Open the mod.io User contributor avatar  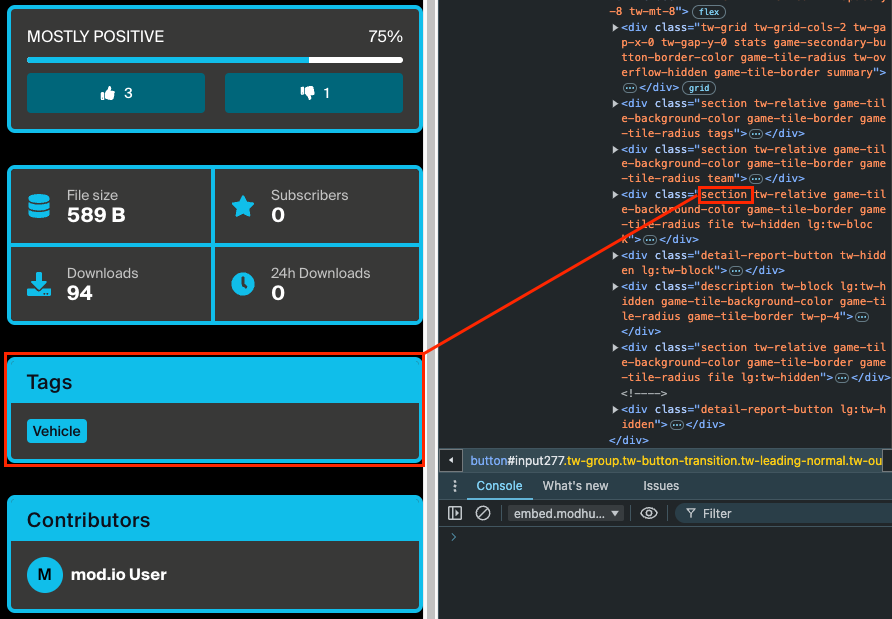tap(44, 575)
